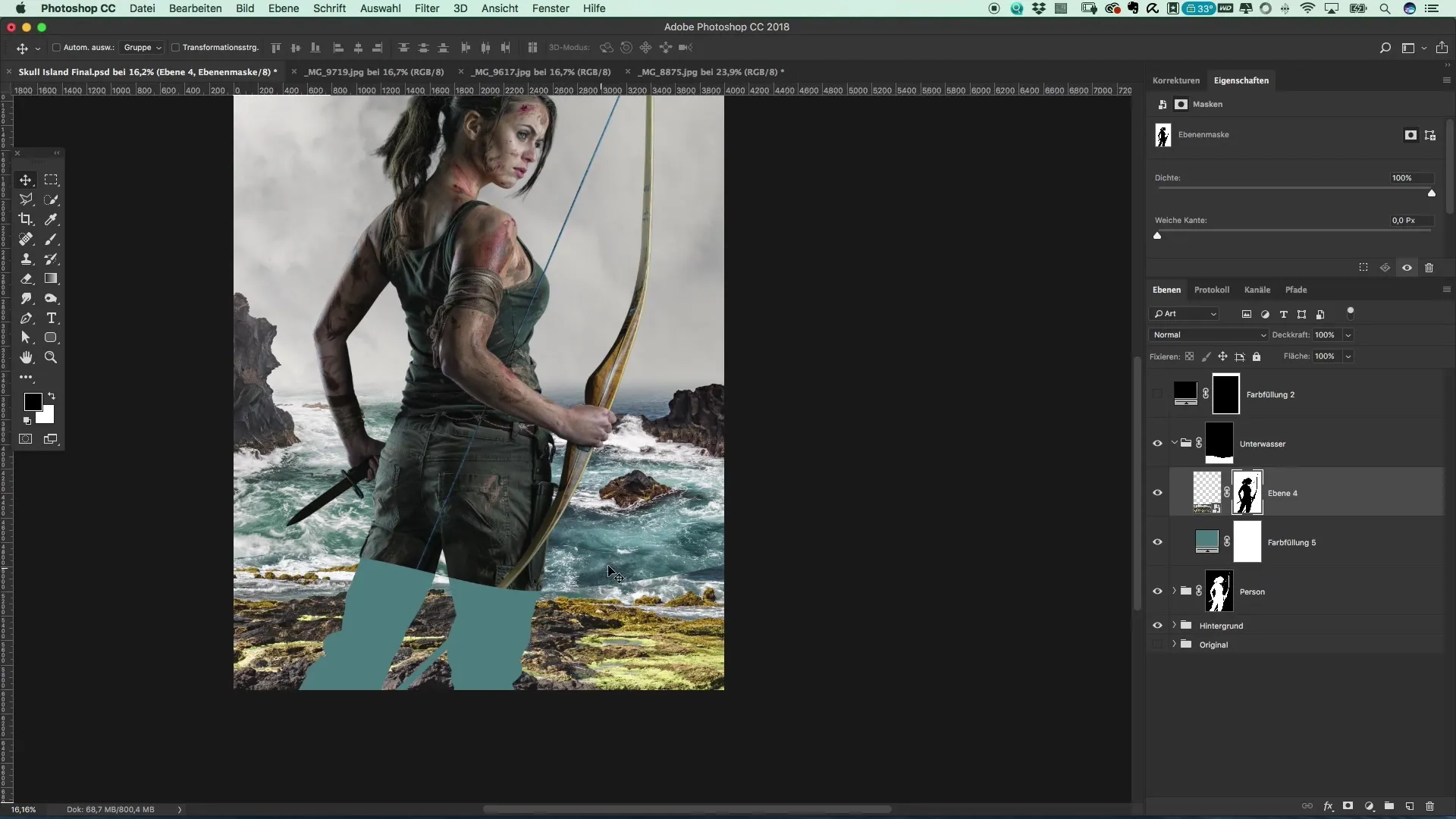Switch to the Protokoll tab
This screenshot has height=819, width=1456.
(1212, 290)
